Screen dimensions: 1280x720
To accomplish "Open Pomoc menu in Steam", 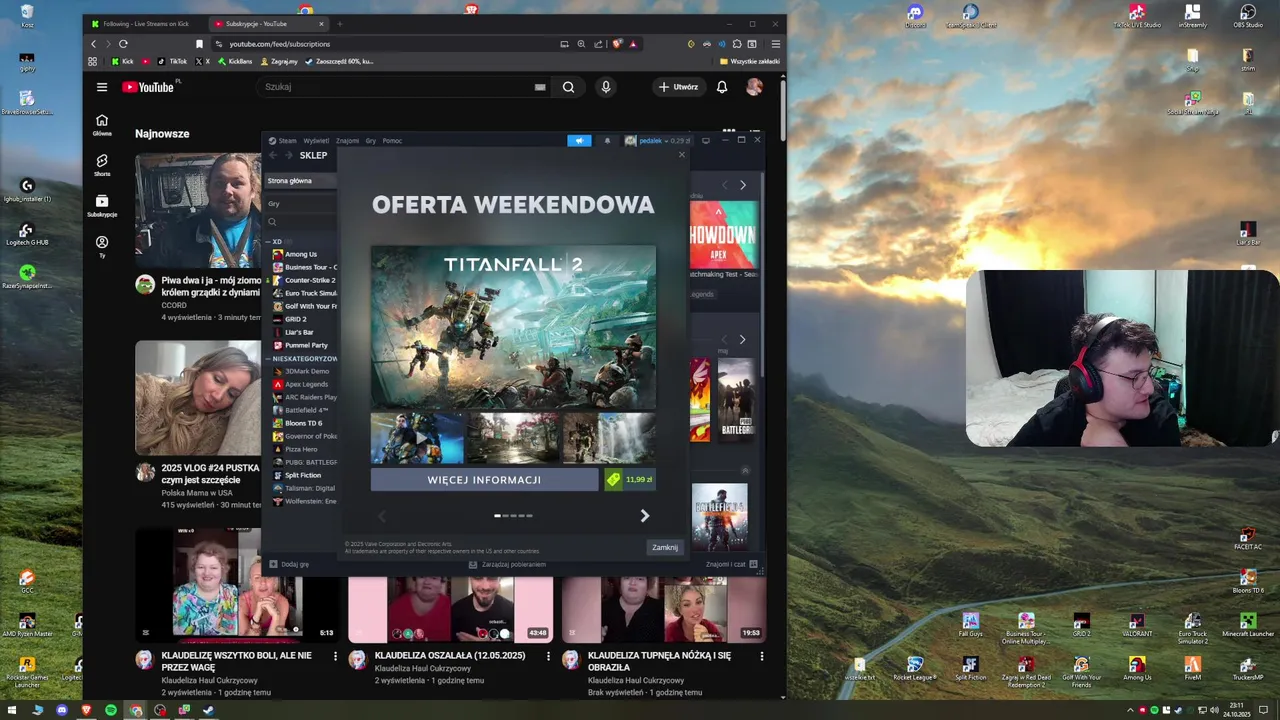I will click(392, 141).
